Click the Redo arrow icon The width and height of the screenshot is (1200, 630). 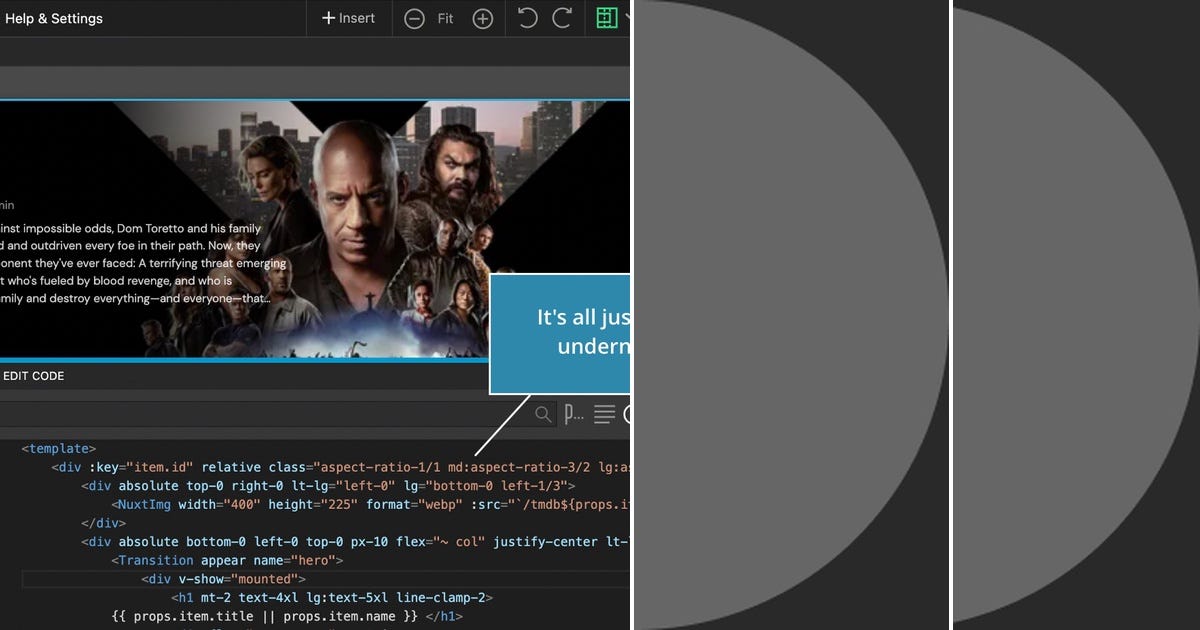(x=561, y=18)
